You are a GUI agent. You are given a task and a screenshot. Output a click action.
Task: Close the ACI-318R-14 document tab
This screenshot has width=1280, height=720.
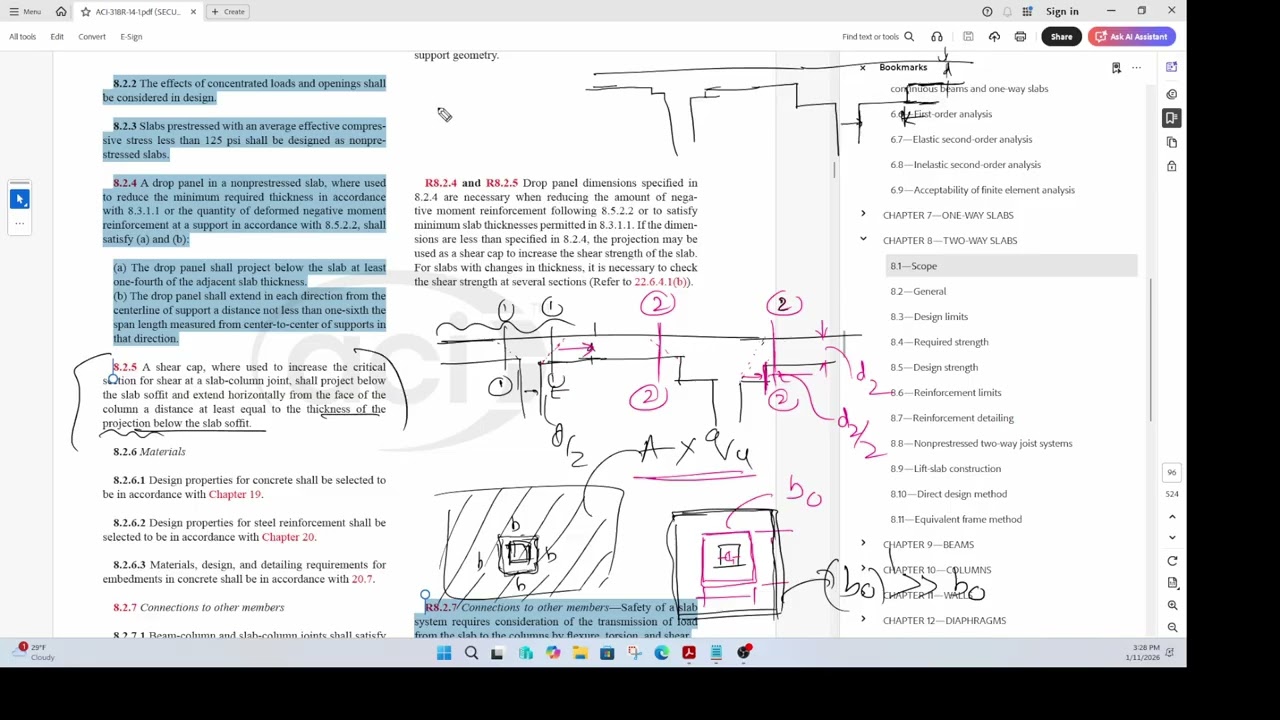(x=193, y=11)
